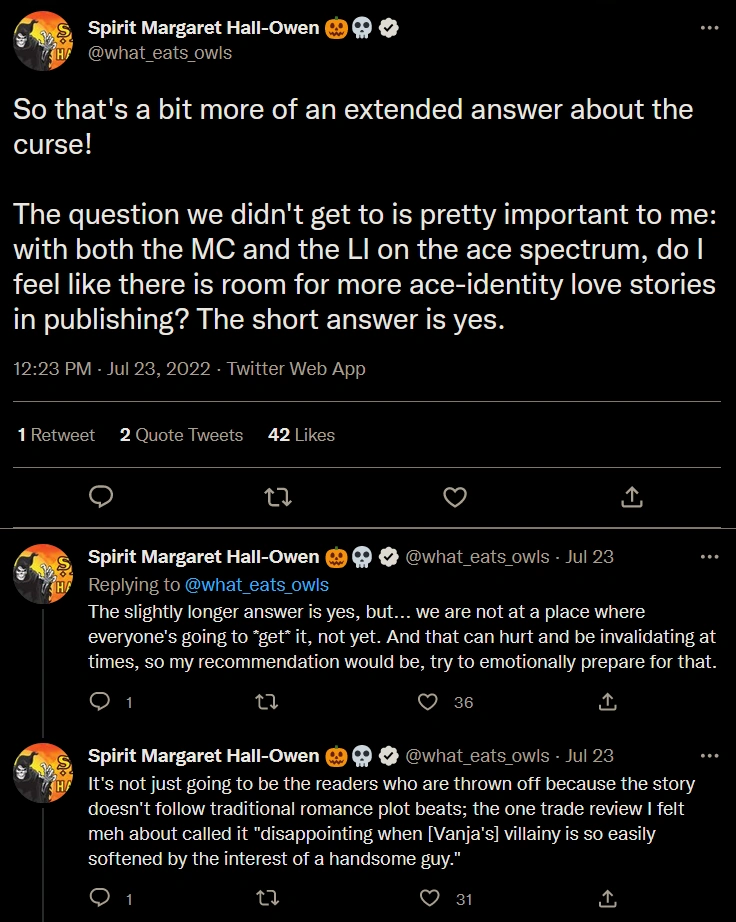Viewport: 736px width, 922px height.
Task: Open more menu on trade review reply
Action: [710, 756]
